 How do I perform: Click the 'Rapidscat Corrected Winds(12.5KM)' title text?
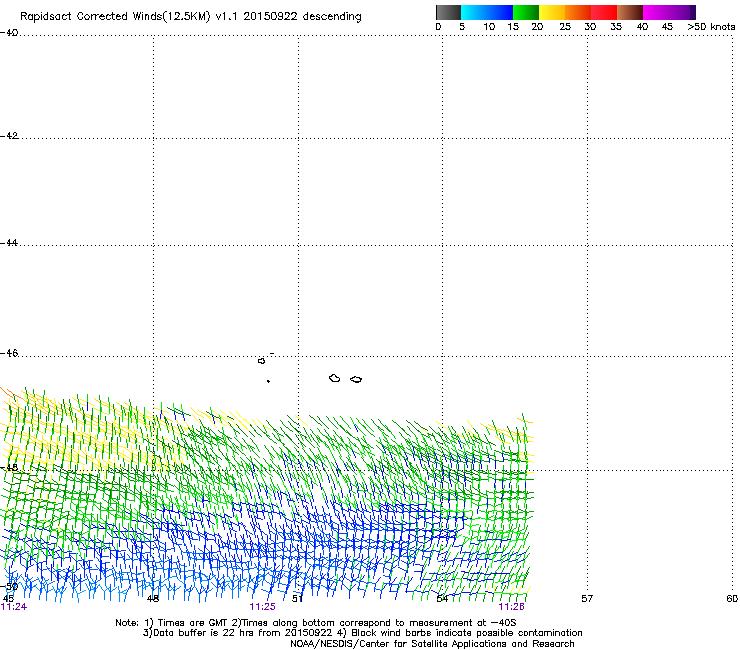click(x=115, y=17)
